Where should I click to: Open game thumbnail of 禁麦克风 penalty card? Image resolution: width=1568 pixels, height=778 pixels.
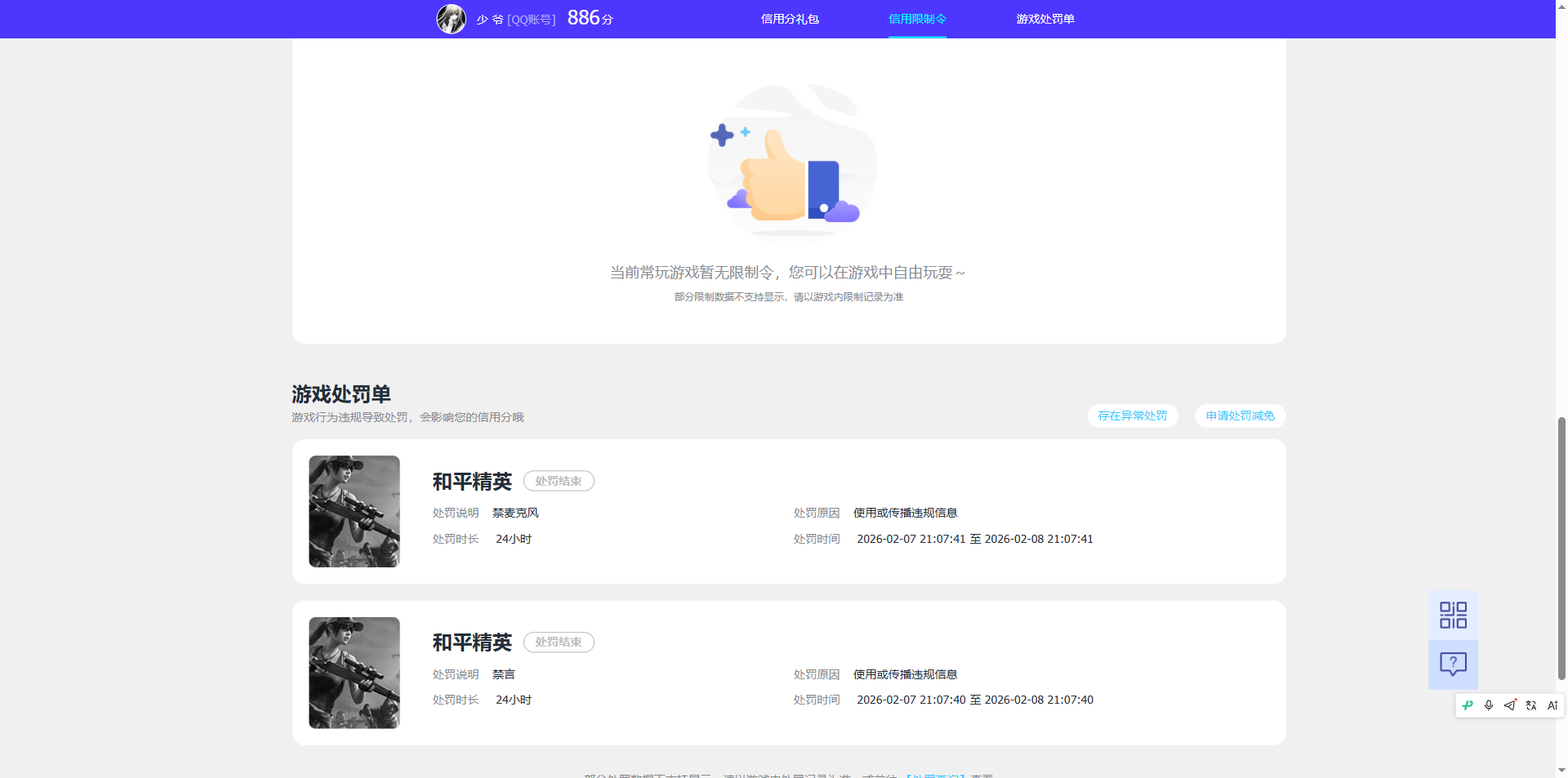coord(354,511)
